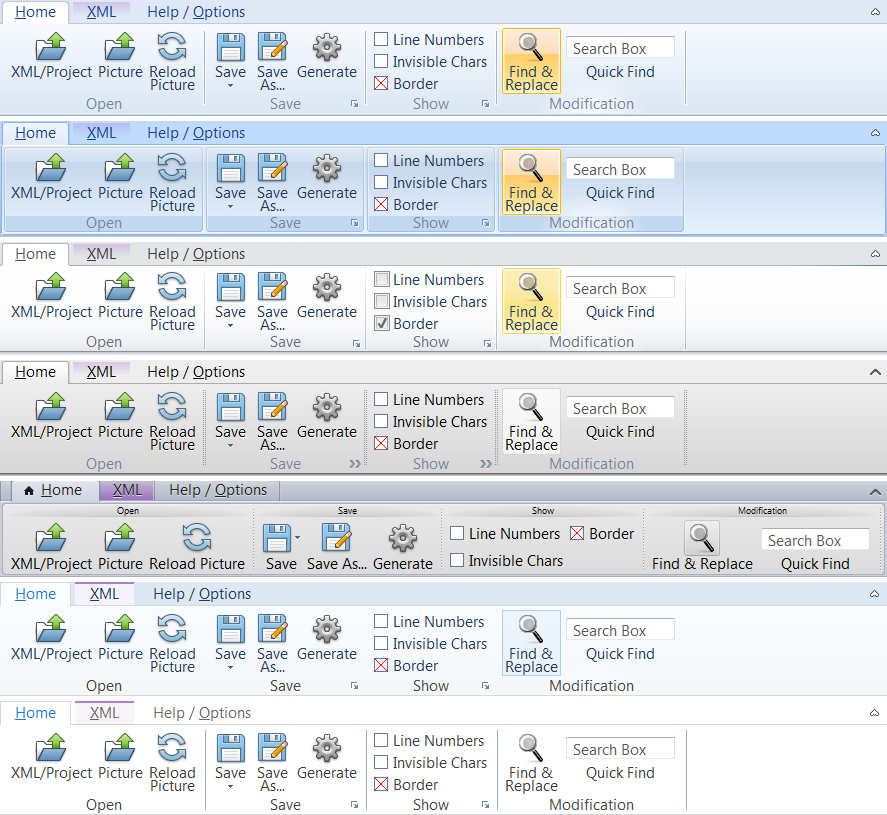Viewport: 887px width, 815px height.
Task: Click Quick Find beside one-line Find & Replace
Action: pyautogui.click(x=815, y=564)
